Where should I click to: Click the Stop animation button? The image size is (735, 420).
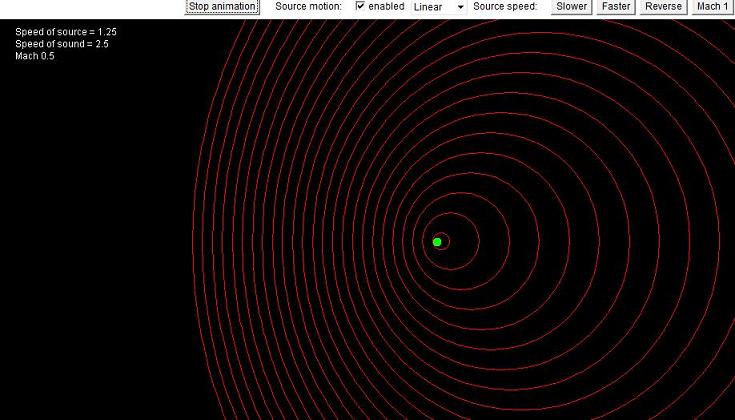pyautogui.click(x=222, y=7)
